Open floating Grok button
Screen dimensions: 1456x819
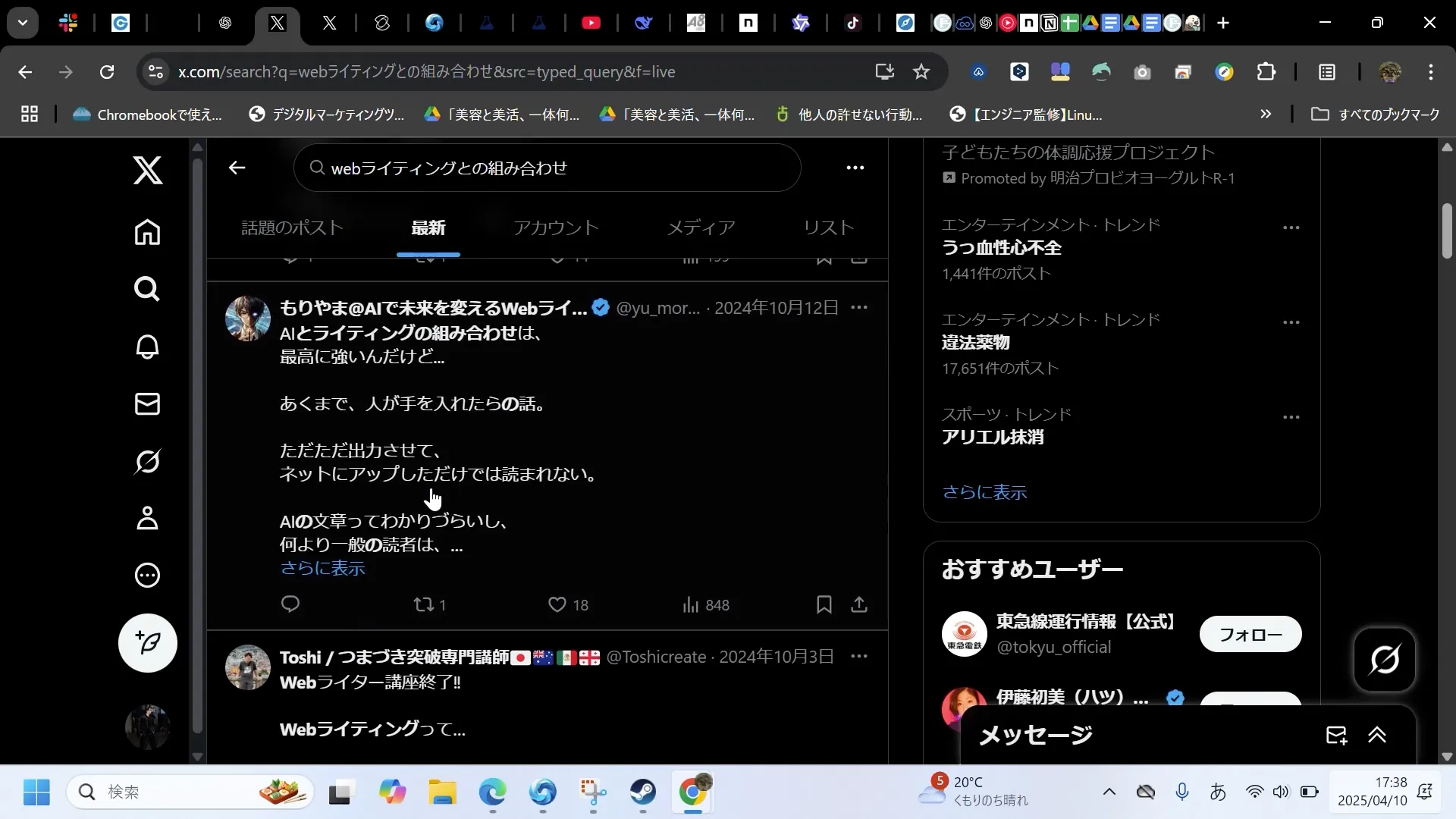(x=1385, y=660)
